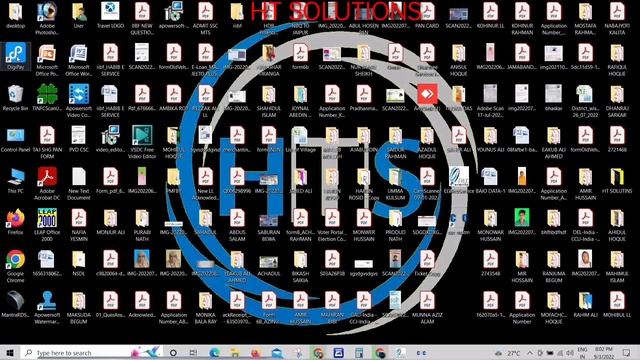Open the DHANRAJ SARKAR folder
This screenshot has height=360, width=640.
[617, 100]
